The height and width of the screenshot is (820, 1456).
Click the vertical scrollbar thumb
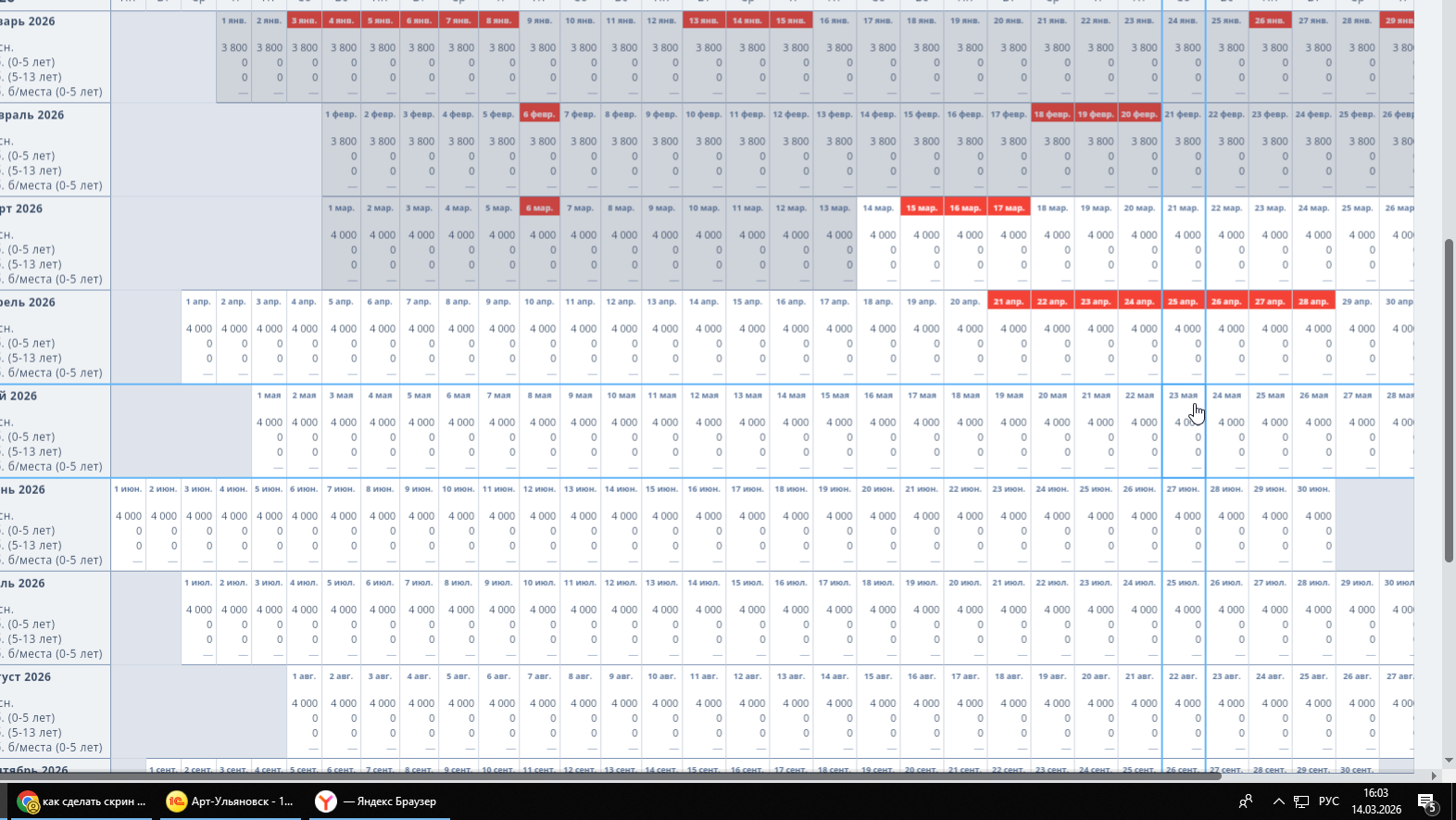tap(1449, 399)
